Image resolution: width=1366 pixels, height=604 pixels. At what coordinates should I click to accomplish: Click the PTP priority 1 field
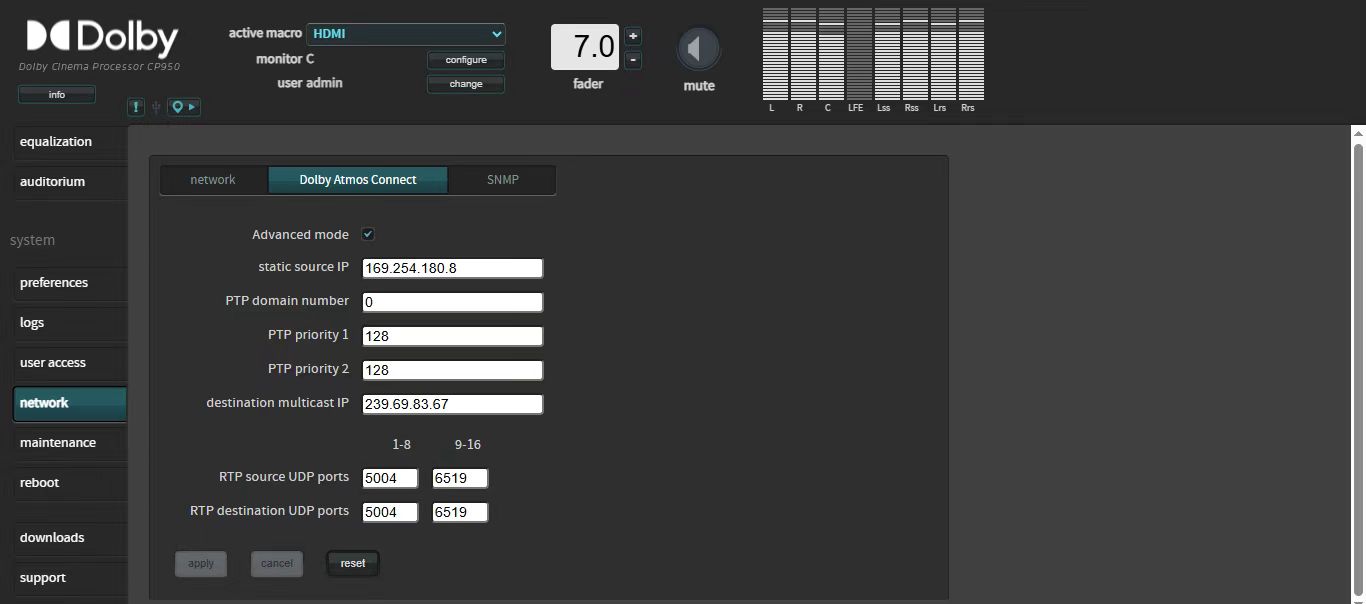452,336
